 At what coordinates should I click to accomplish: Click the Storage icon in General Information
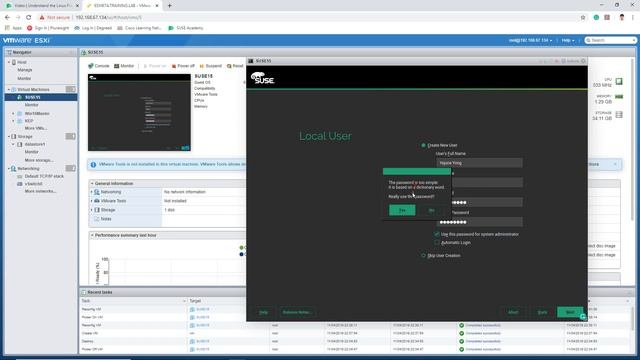tap(97, 210)
